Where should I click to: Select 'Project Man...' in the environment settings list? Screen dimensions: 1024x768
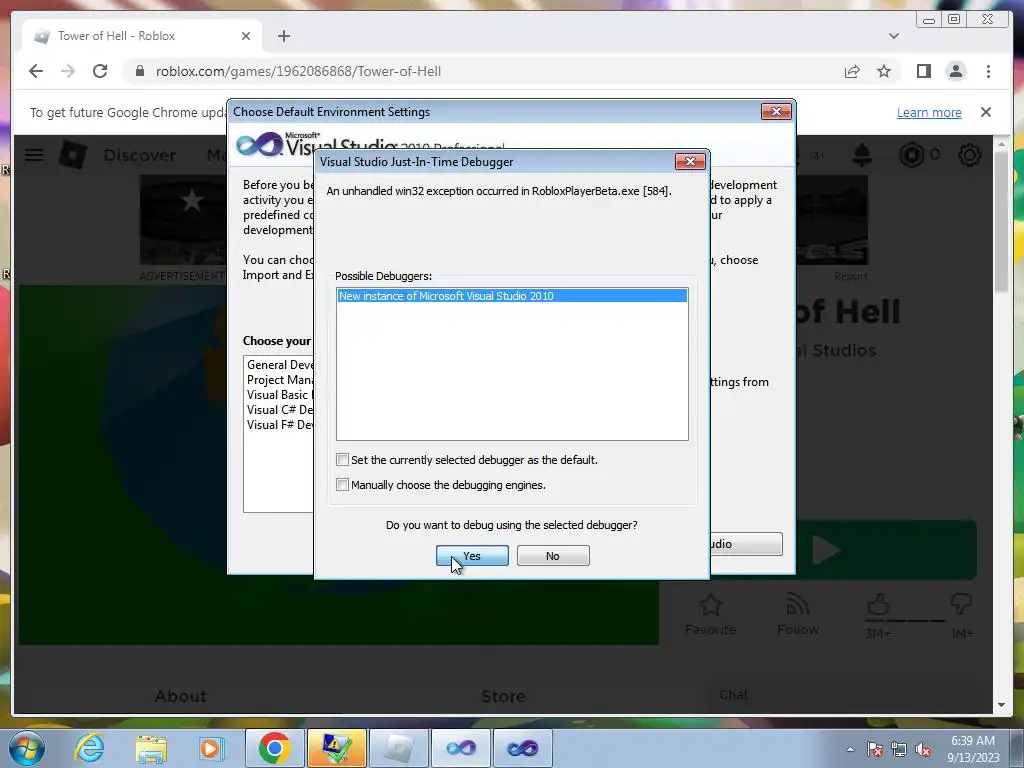click(280, 380)
